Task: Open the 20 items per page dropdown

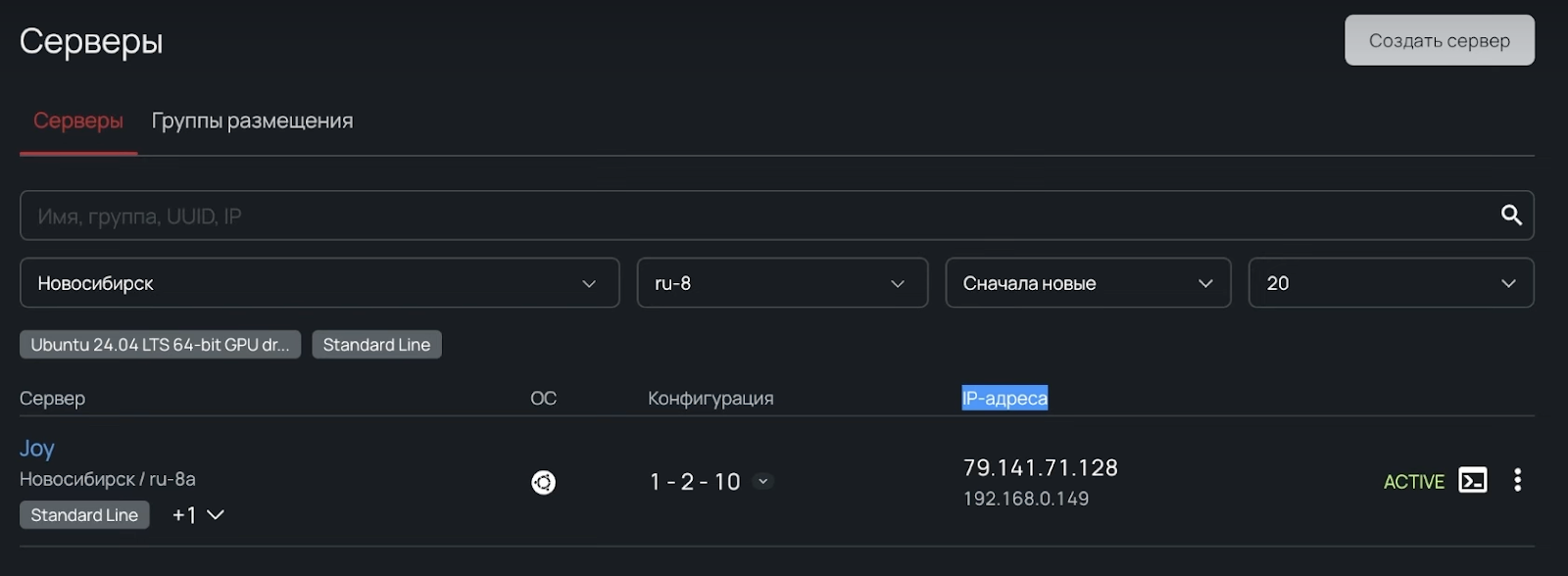Action: coord(1391,283)
